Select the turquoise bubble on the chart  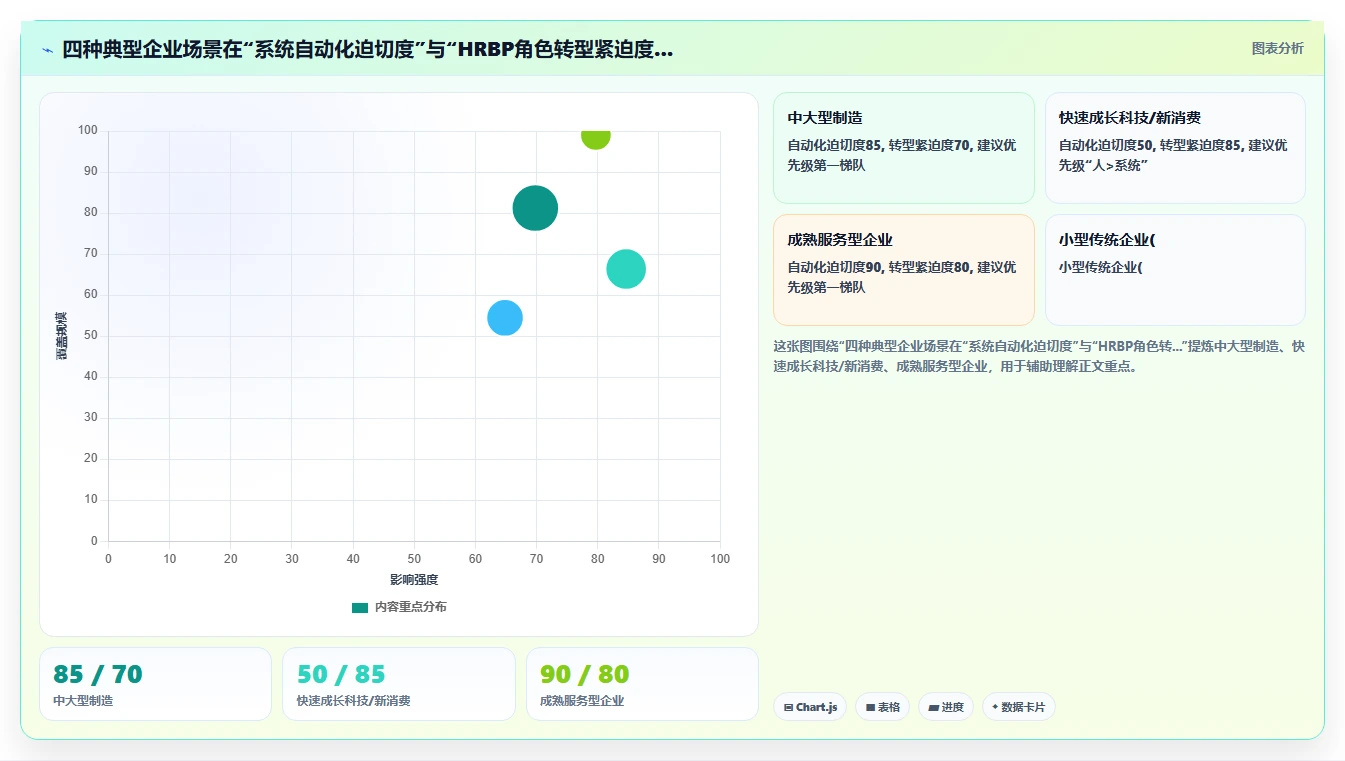click(x=626, y=269)
